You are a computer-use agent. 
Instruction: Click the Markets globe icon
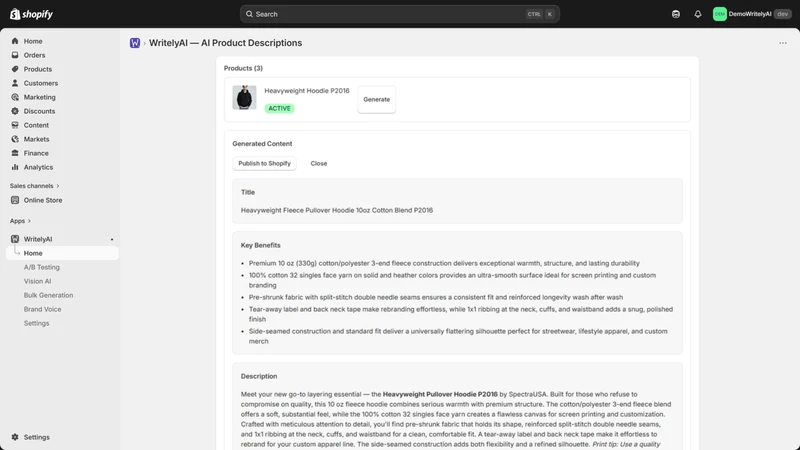pos(15,139)
